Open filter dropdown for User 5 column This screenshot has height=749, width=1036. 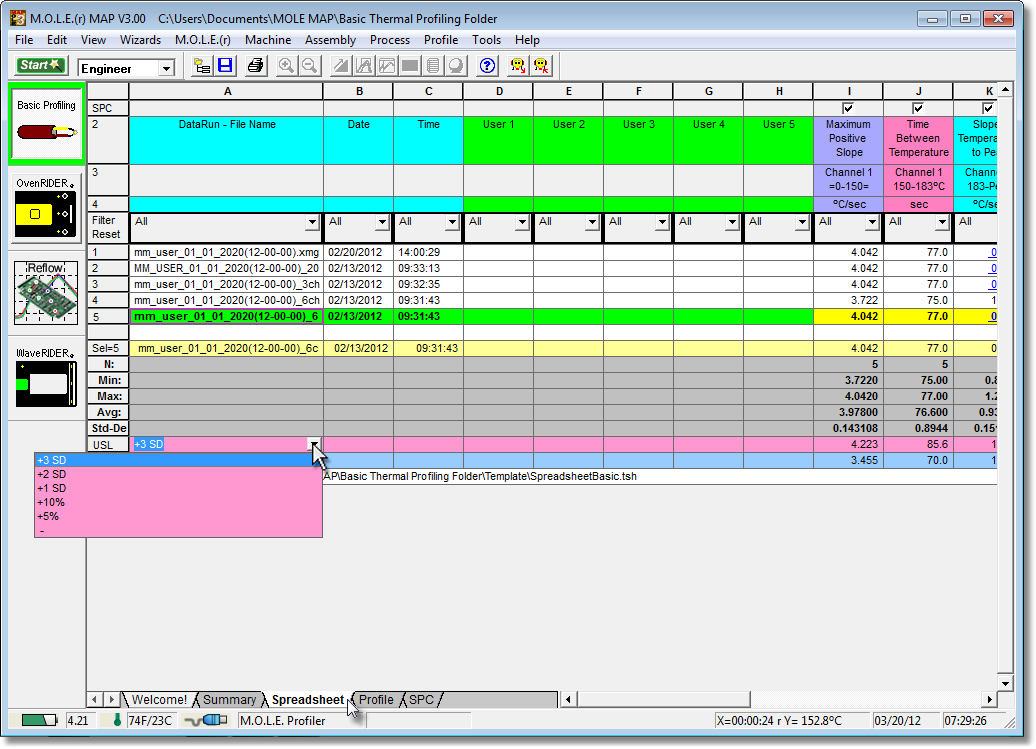point(803,222)
